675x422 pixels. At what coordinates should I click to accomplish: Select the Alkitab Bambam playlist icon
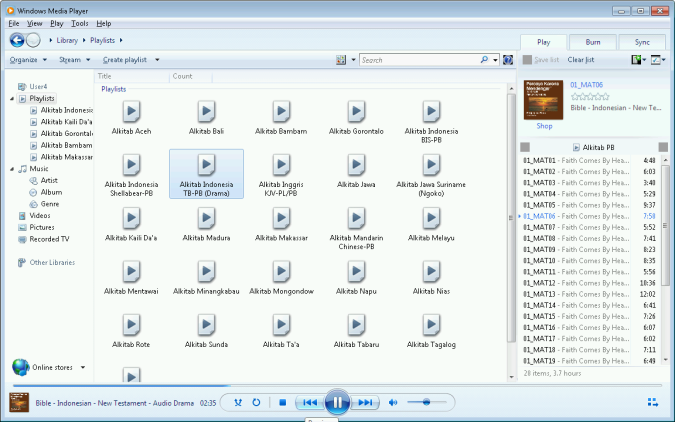[x=281, y=112]
